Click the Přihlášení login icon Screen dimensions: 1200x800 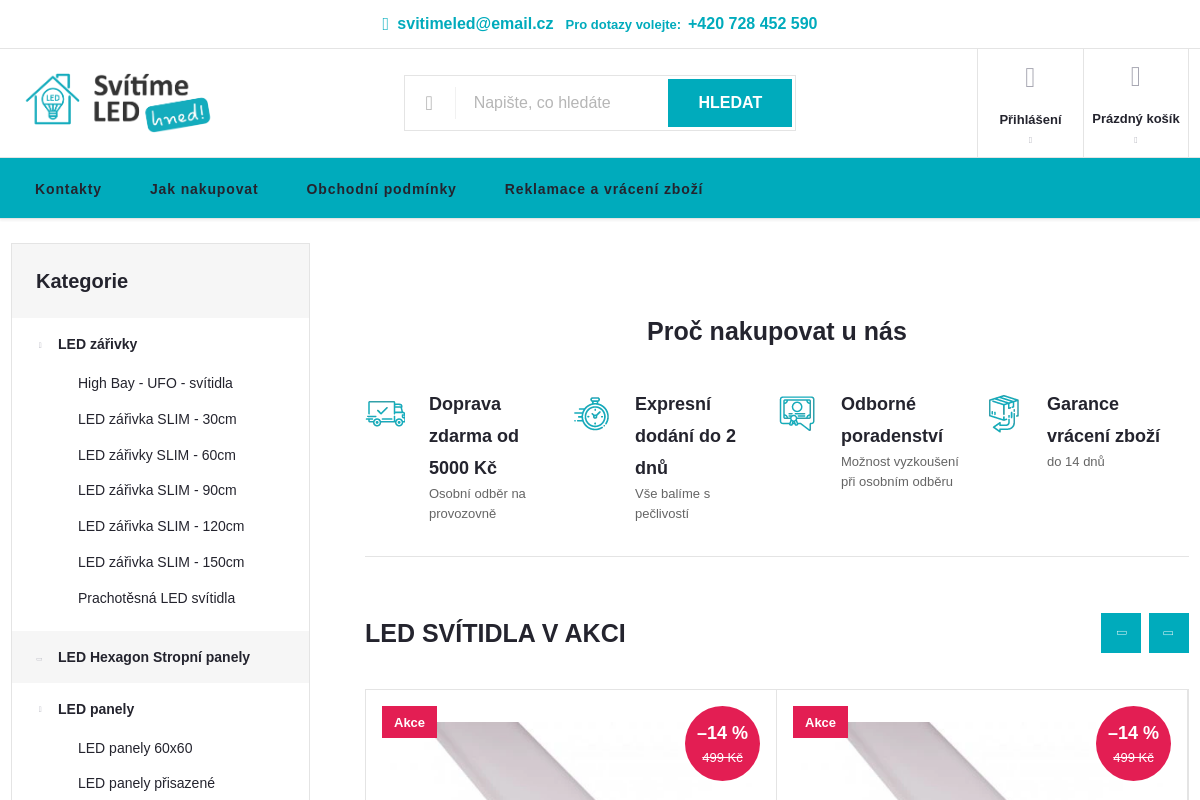[x=1030, y=76]
